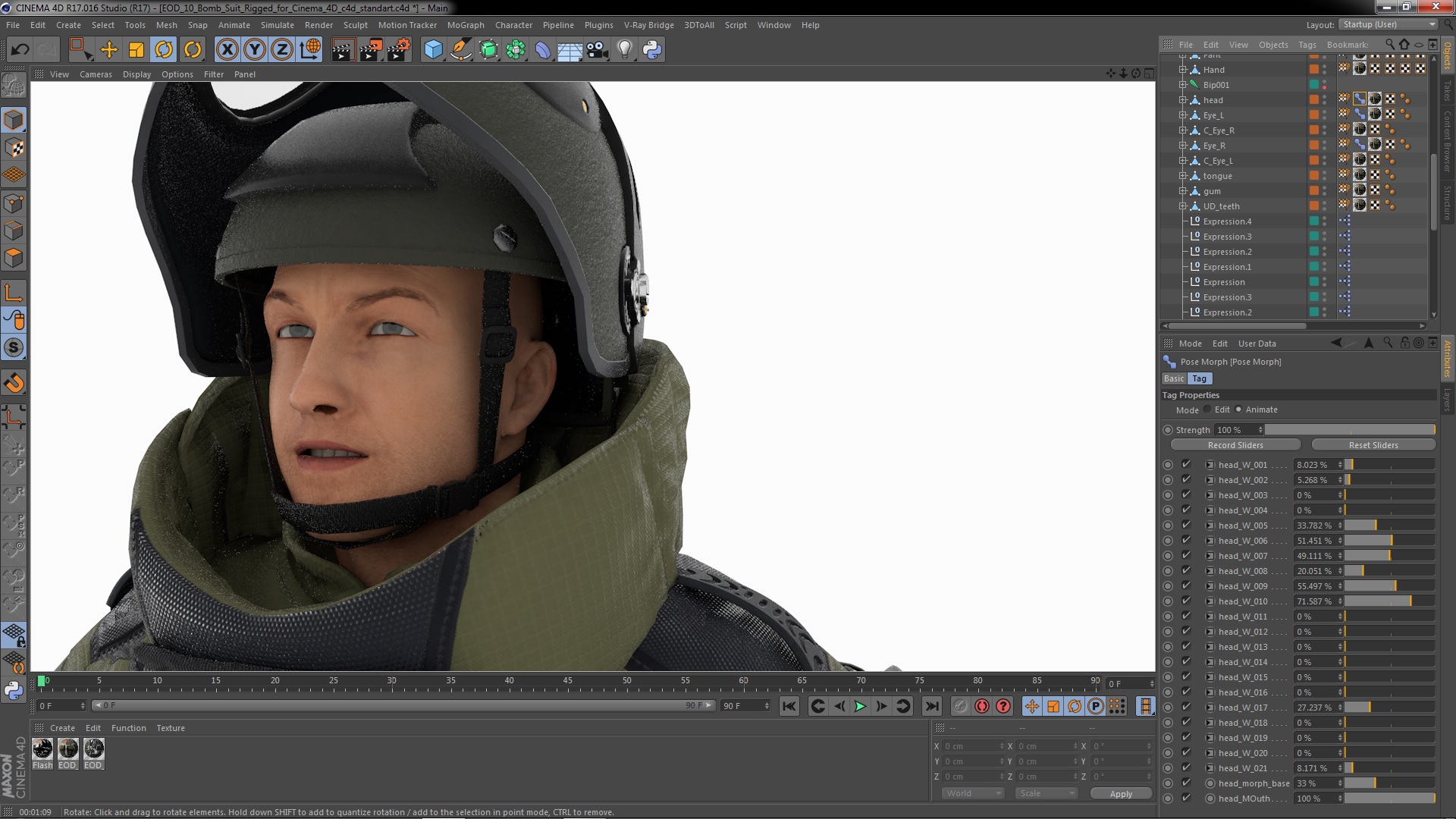This screenshot has width=1456, height=819.
Task: Play the animation forward
Action: click(x=860, y=706)
